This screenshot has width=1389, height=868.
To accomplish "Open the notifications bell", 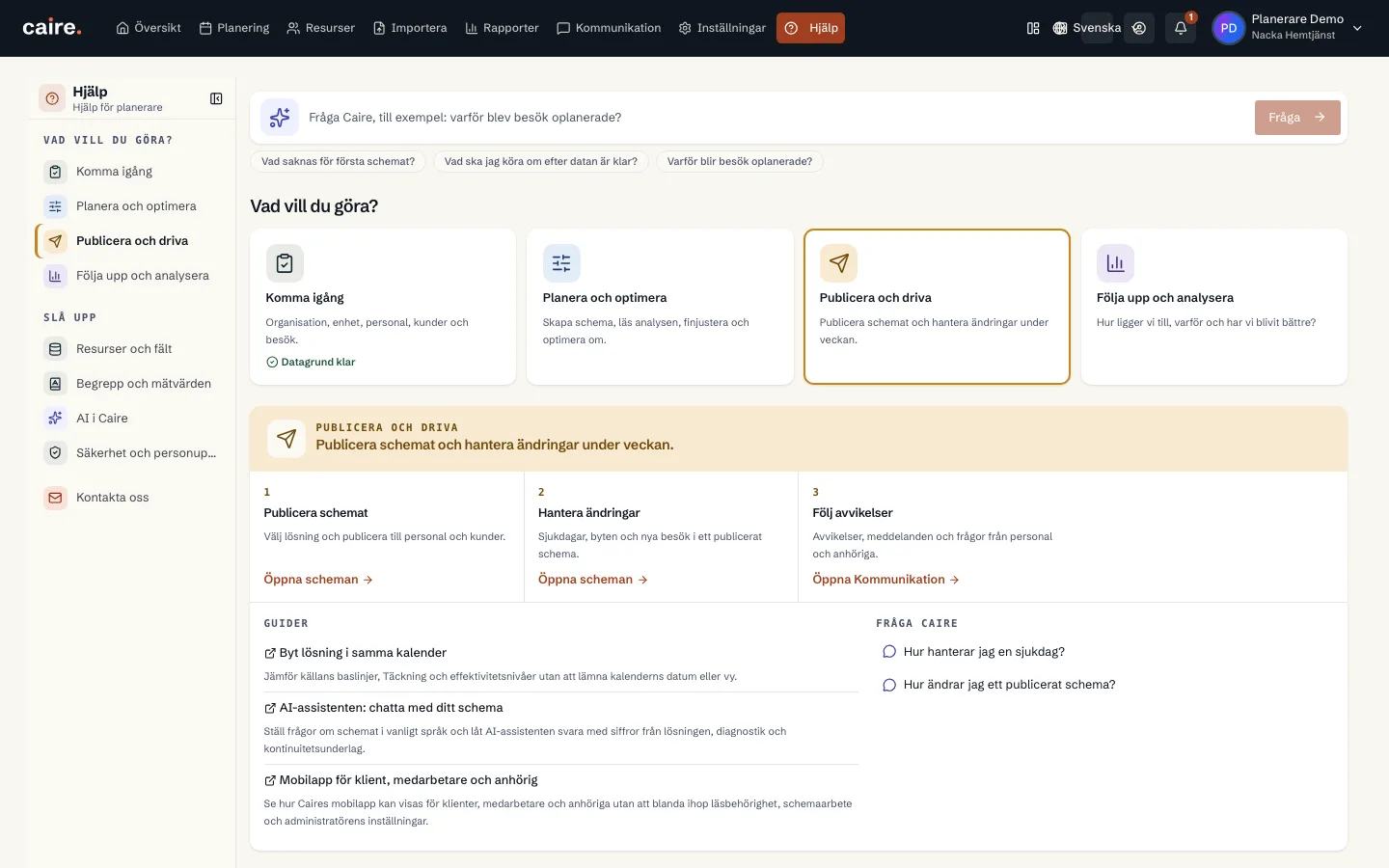I will point(1181,28).
